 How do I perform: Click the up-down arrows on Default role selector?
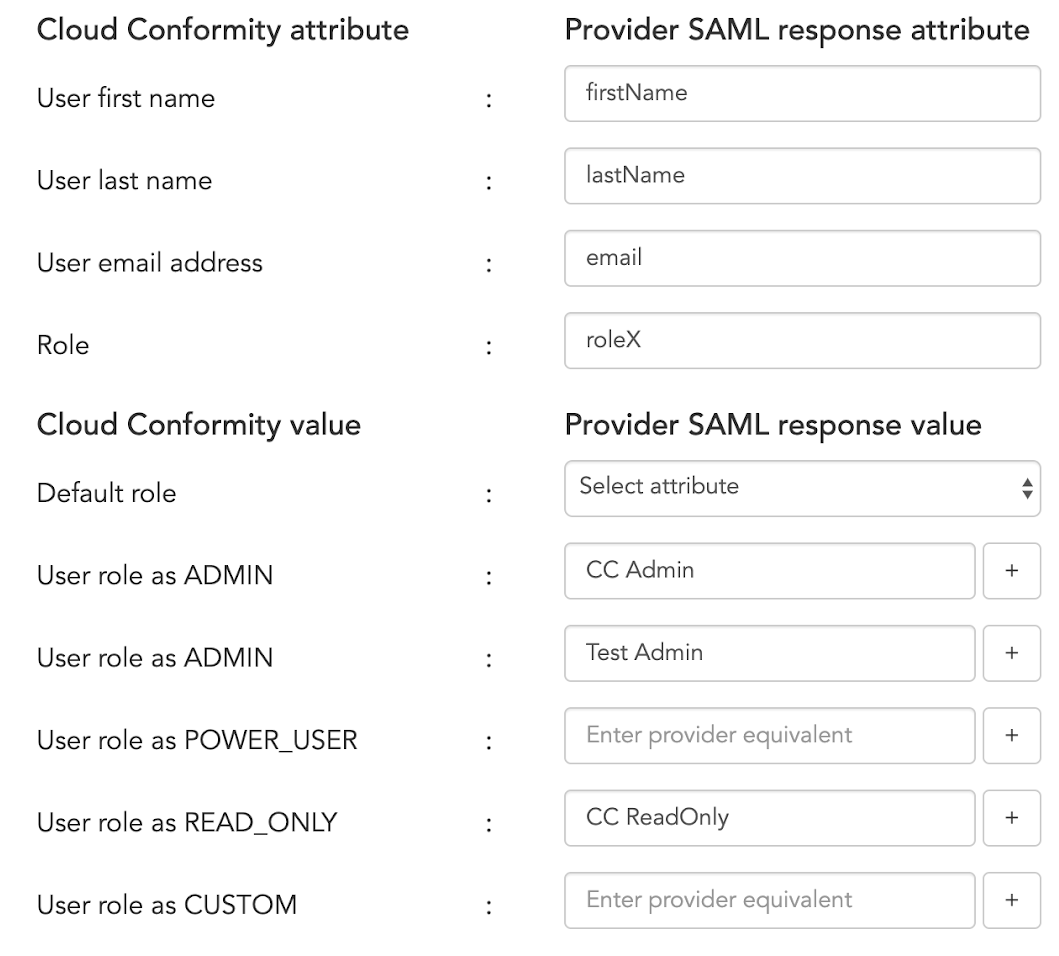pyautogui.click(x=1026, y=488)
